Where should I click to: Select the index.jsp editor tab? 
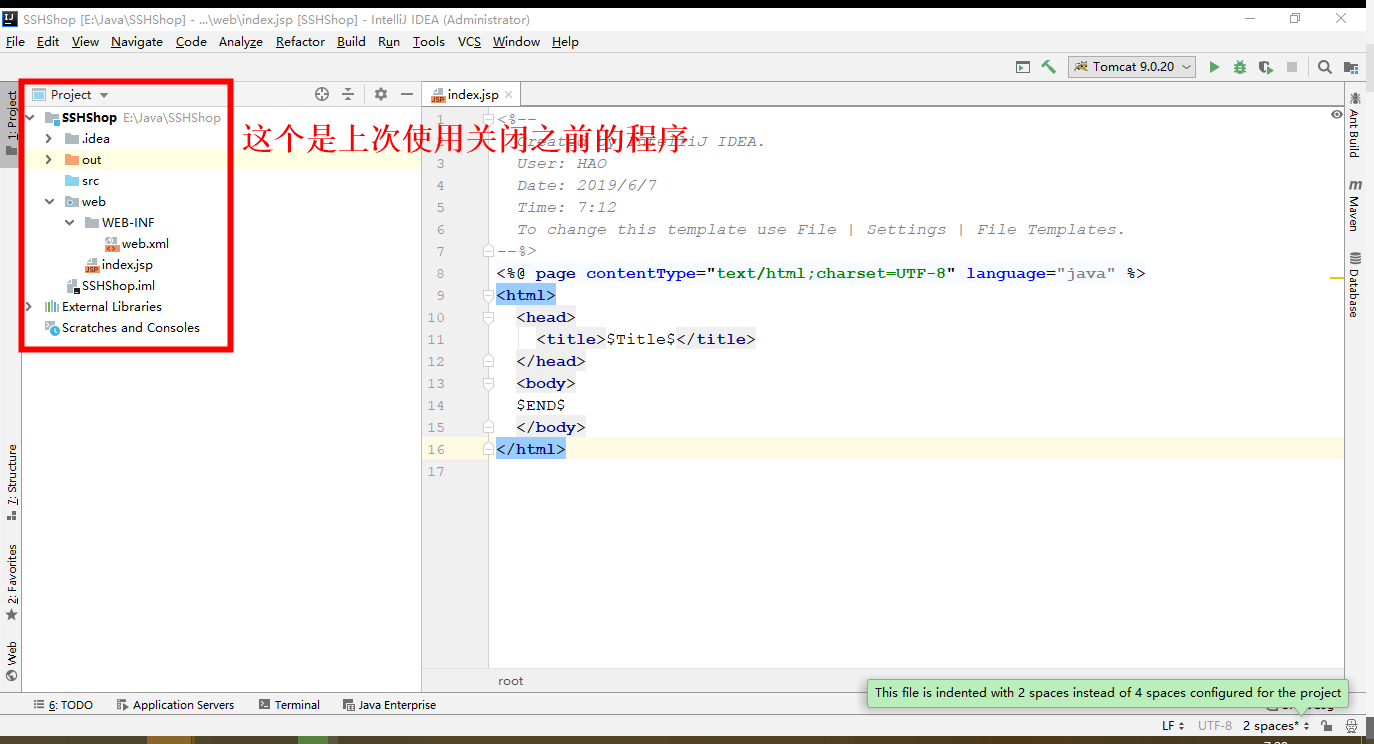pos(472,95)
